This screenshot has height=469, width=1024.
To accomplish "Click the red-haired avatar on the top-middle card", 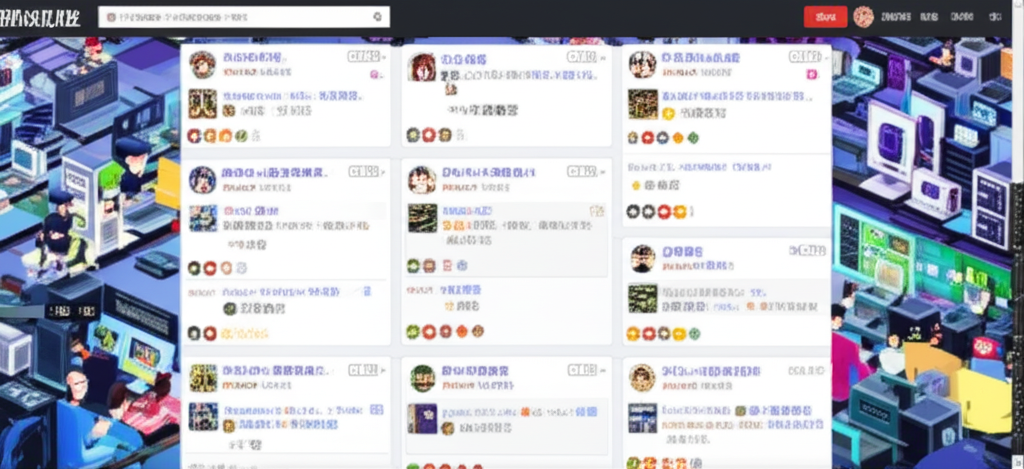I will click(x=422, y=67).
